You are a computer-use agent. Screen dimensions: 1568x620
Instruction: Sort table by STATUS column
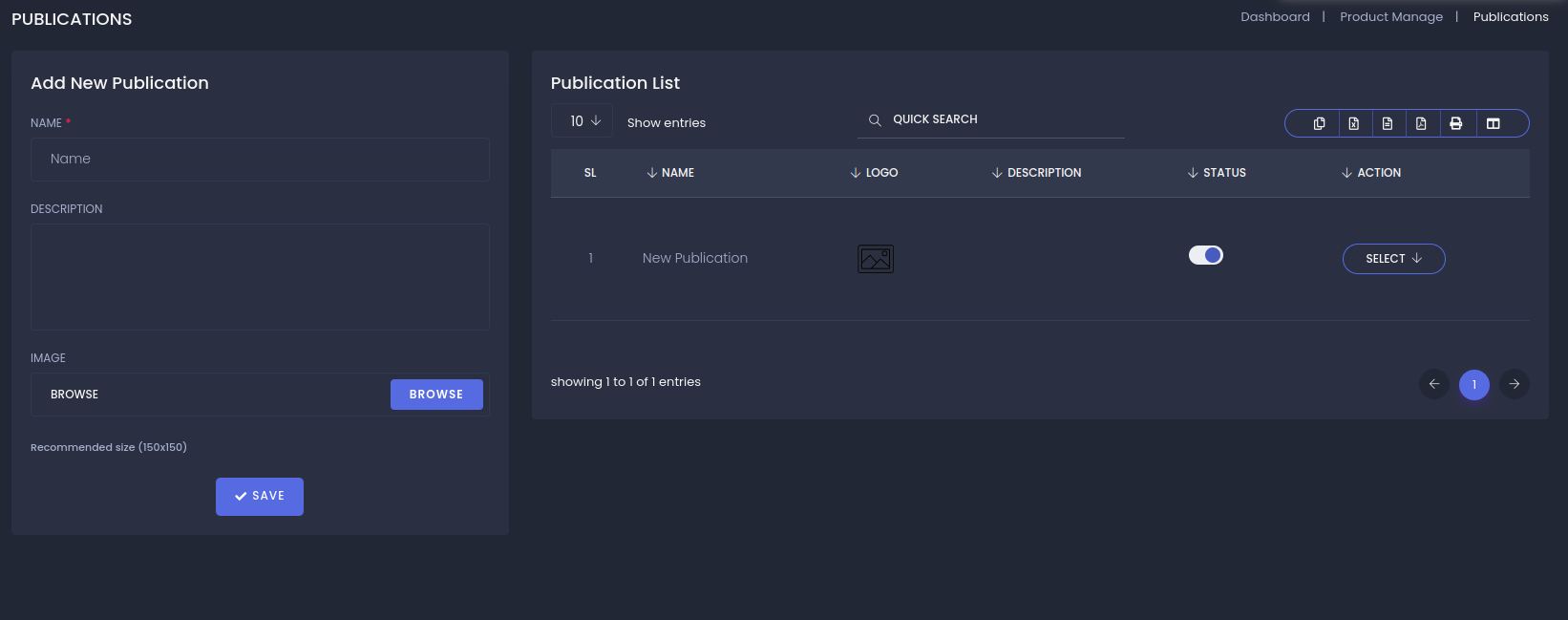(1217, 173)
